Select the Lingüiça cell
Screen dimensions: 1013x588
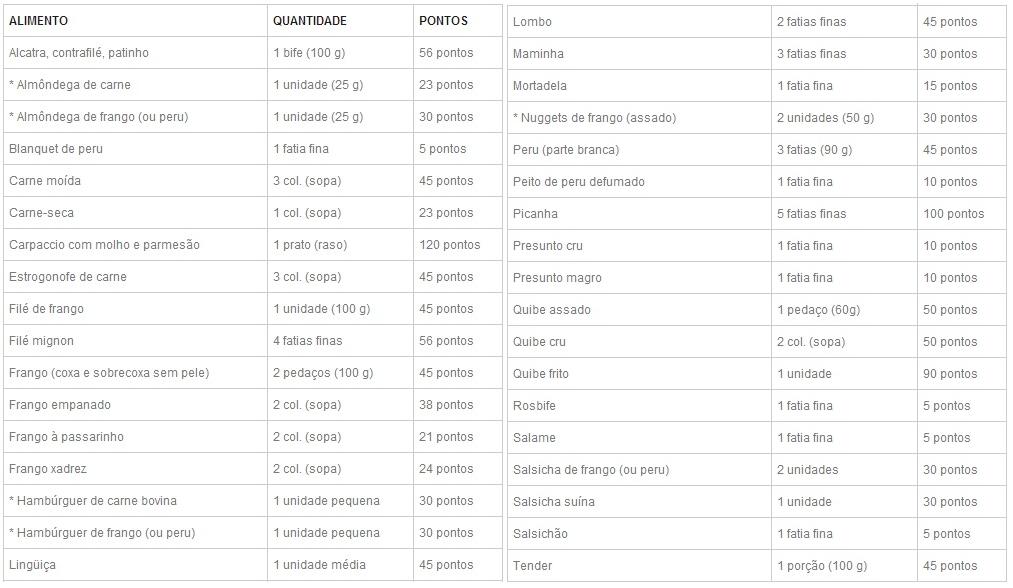pyautogui.click(x=32, y=565)
